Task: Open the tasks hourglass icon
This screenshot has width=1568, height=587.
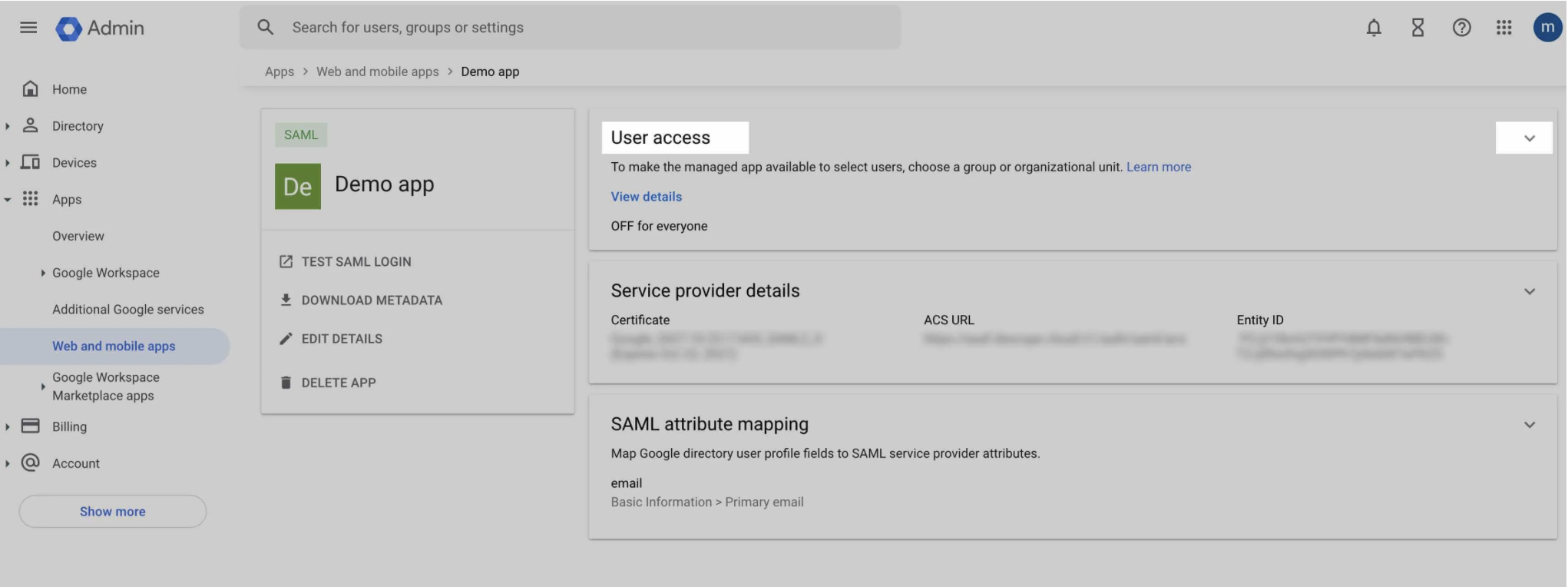Action: (1417, 28)
